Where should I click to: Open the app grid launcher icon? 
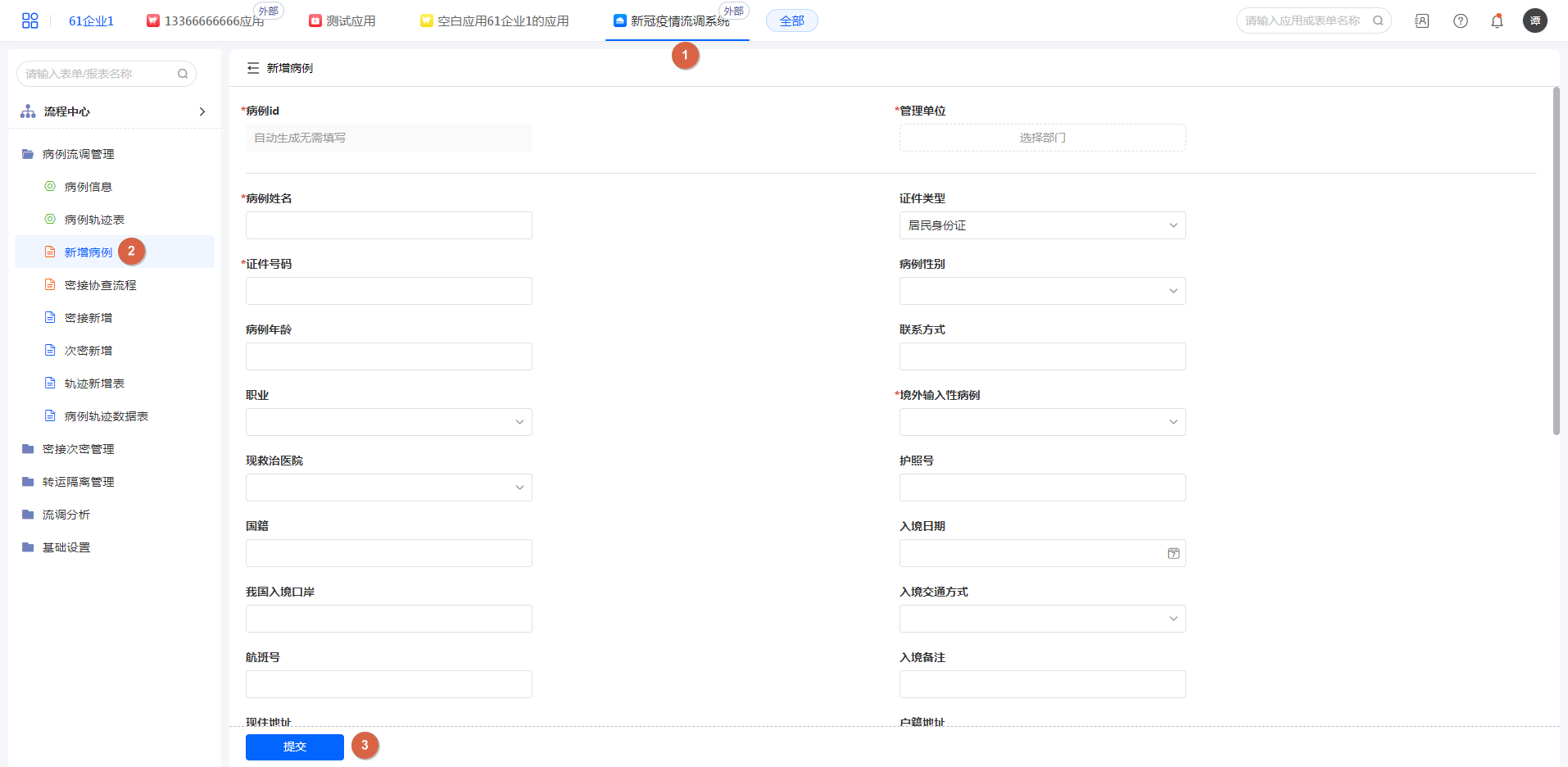tap(30, 20)
